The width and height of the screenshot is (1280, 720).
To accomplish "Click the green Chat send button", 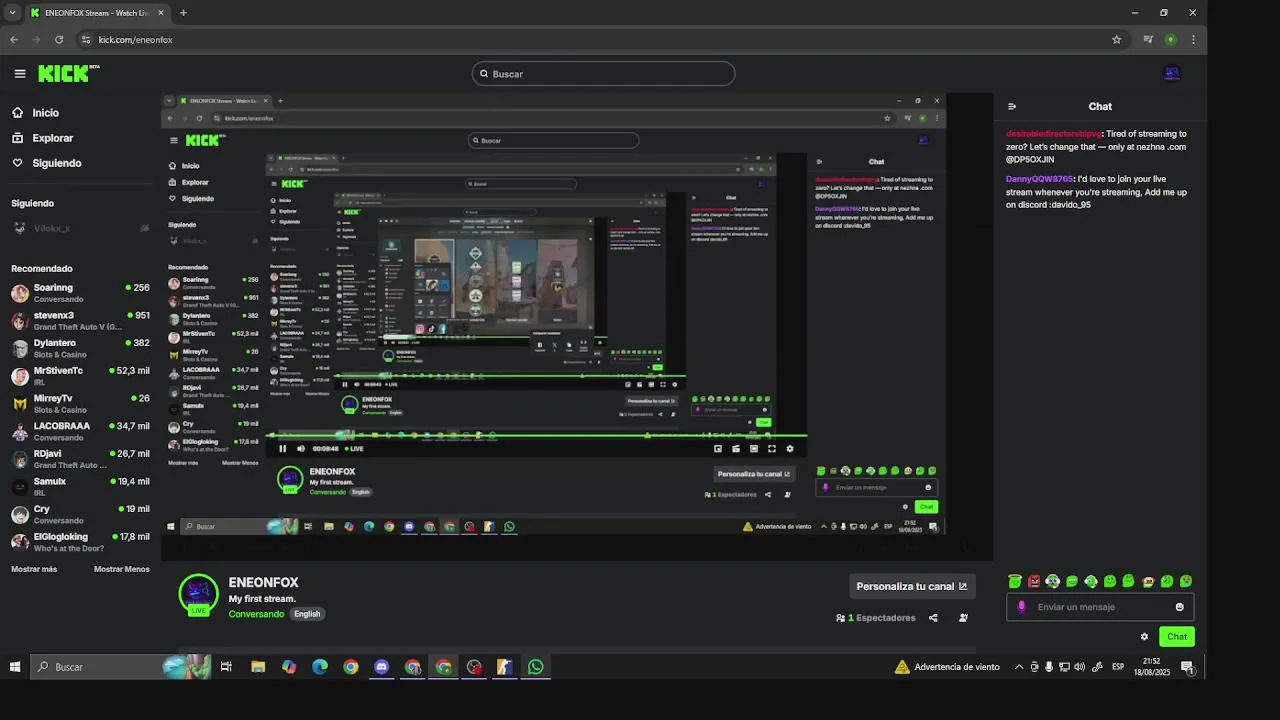I will (1177, 636).
